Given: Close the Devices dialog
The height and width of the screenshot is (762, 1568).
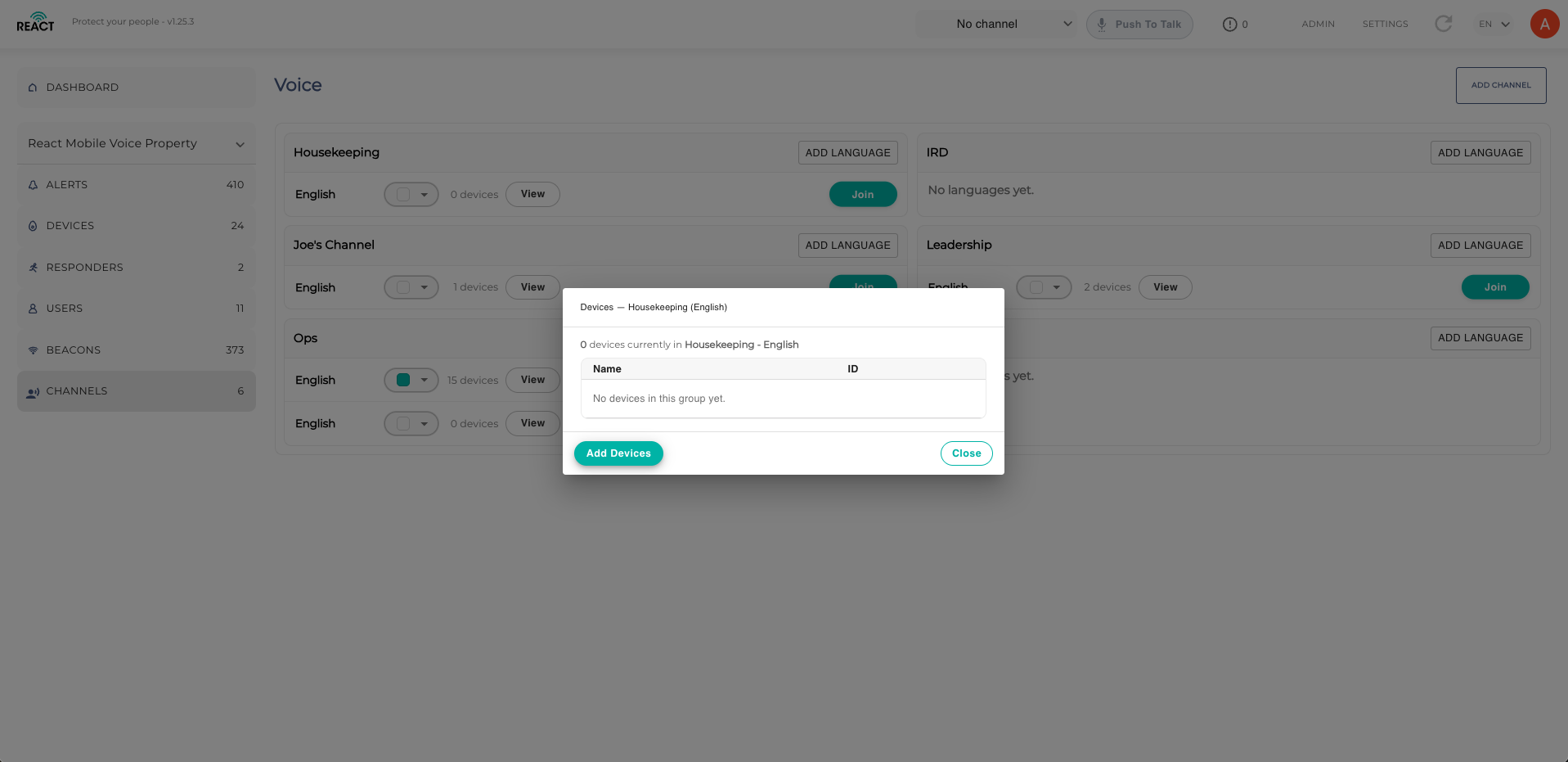Looking at the screenshot, I should point(966,453).
